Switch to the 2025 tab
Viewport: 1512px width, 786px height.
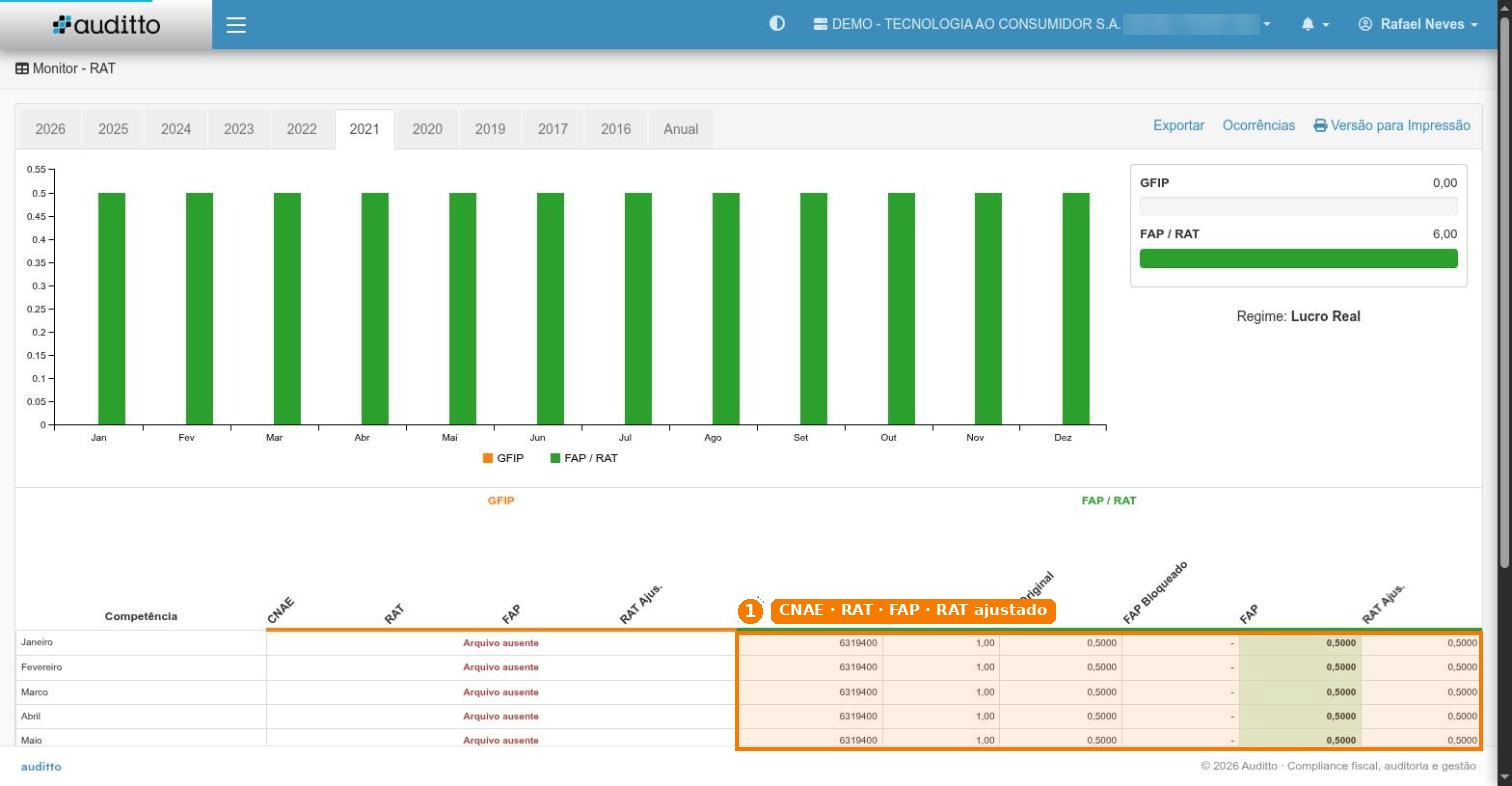tap(113, 129)
